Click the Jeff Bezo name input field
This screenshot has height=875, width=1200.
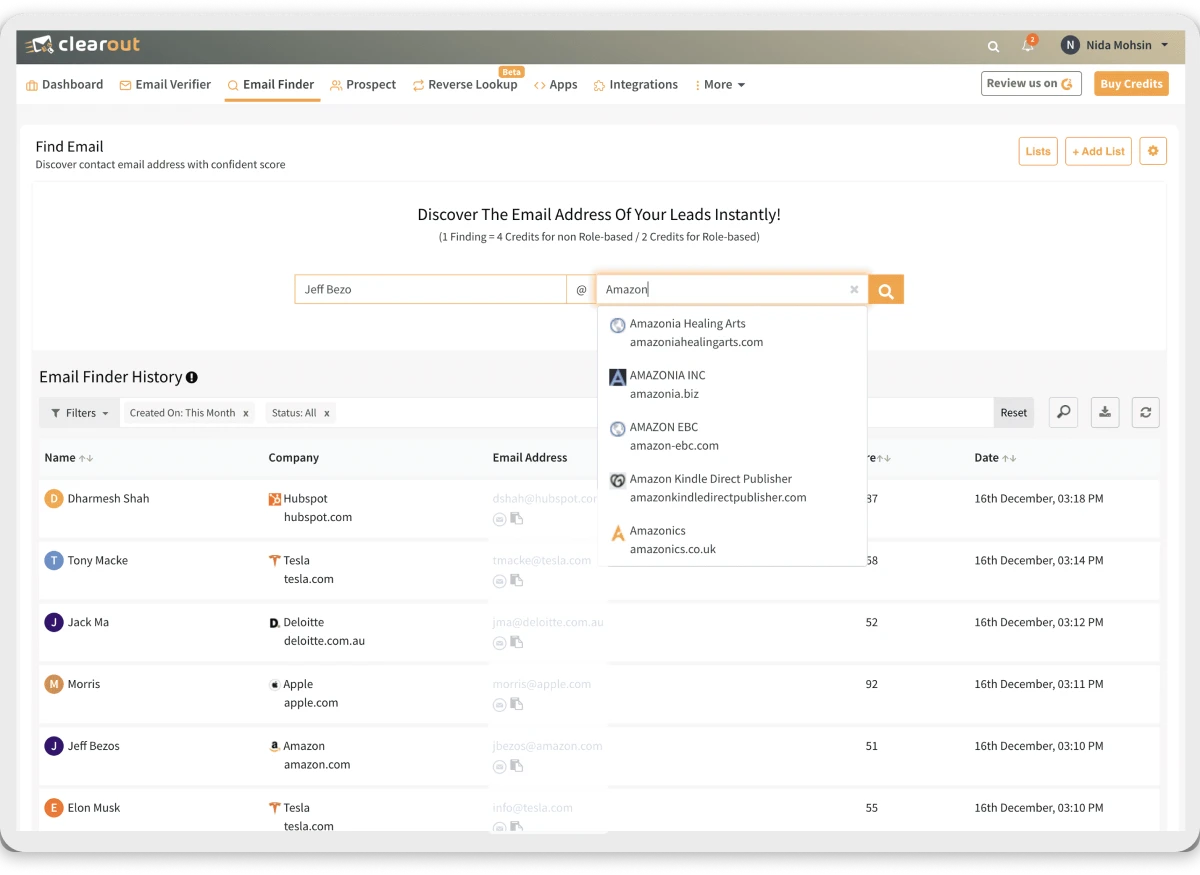pos(430,290)
